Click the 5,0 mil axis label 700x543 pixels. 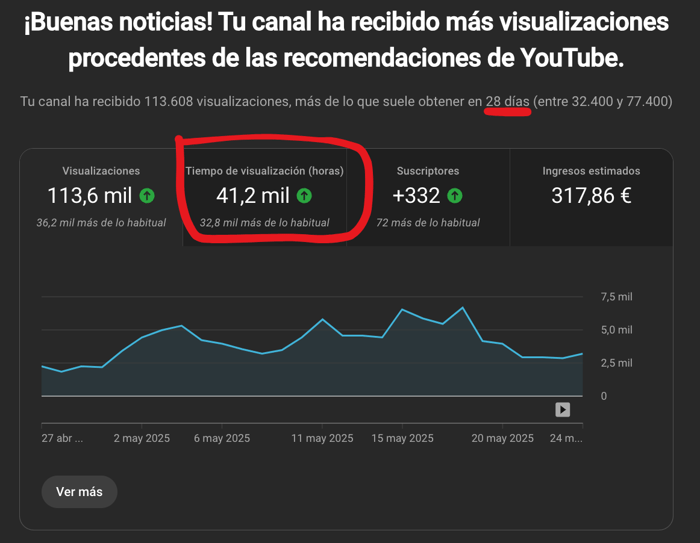pos(617,330)
